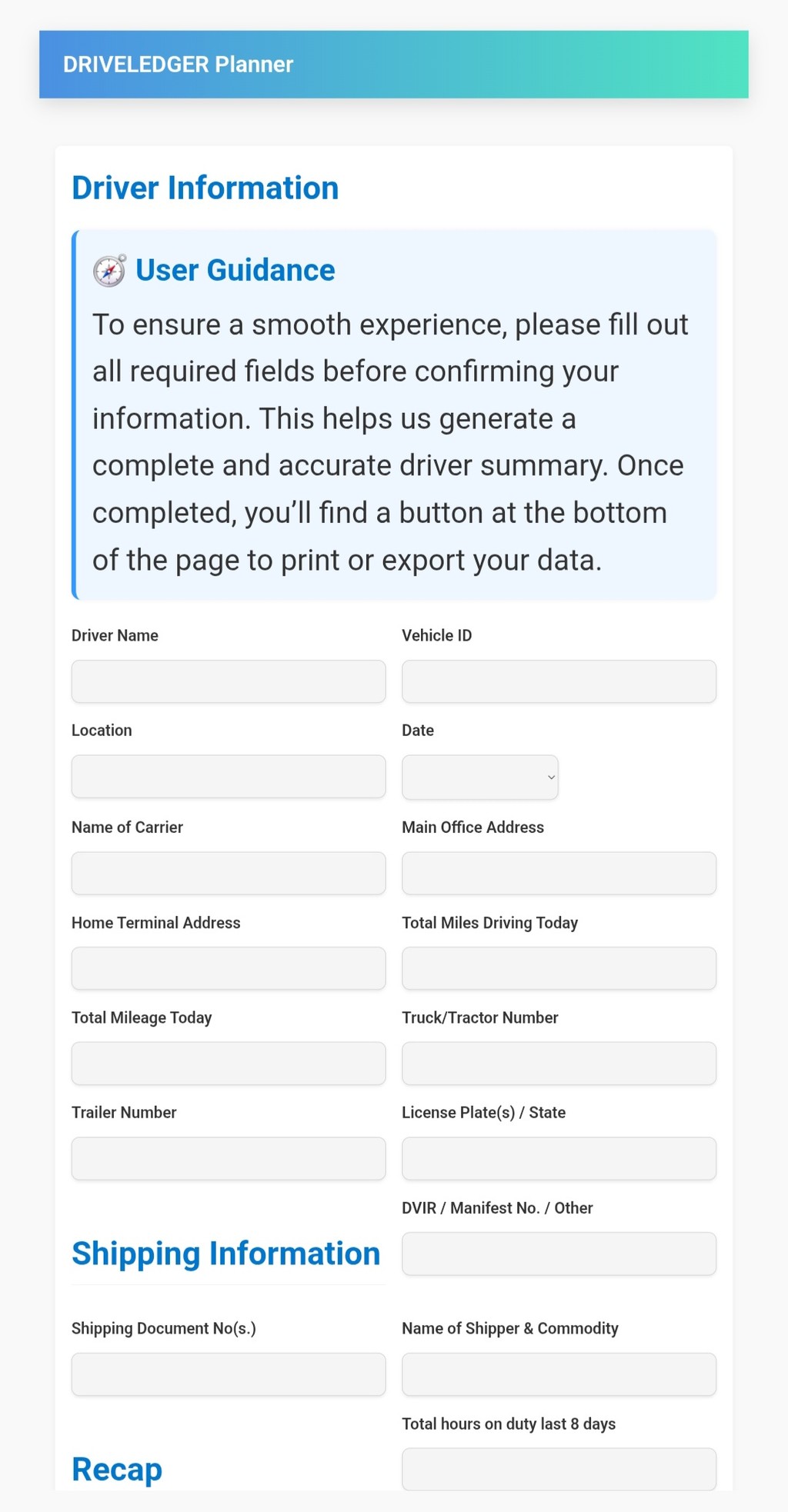Focus the Vehicle ID text box
Screen dimensions: 788x1512
[559, 681]
